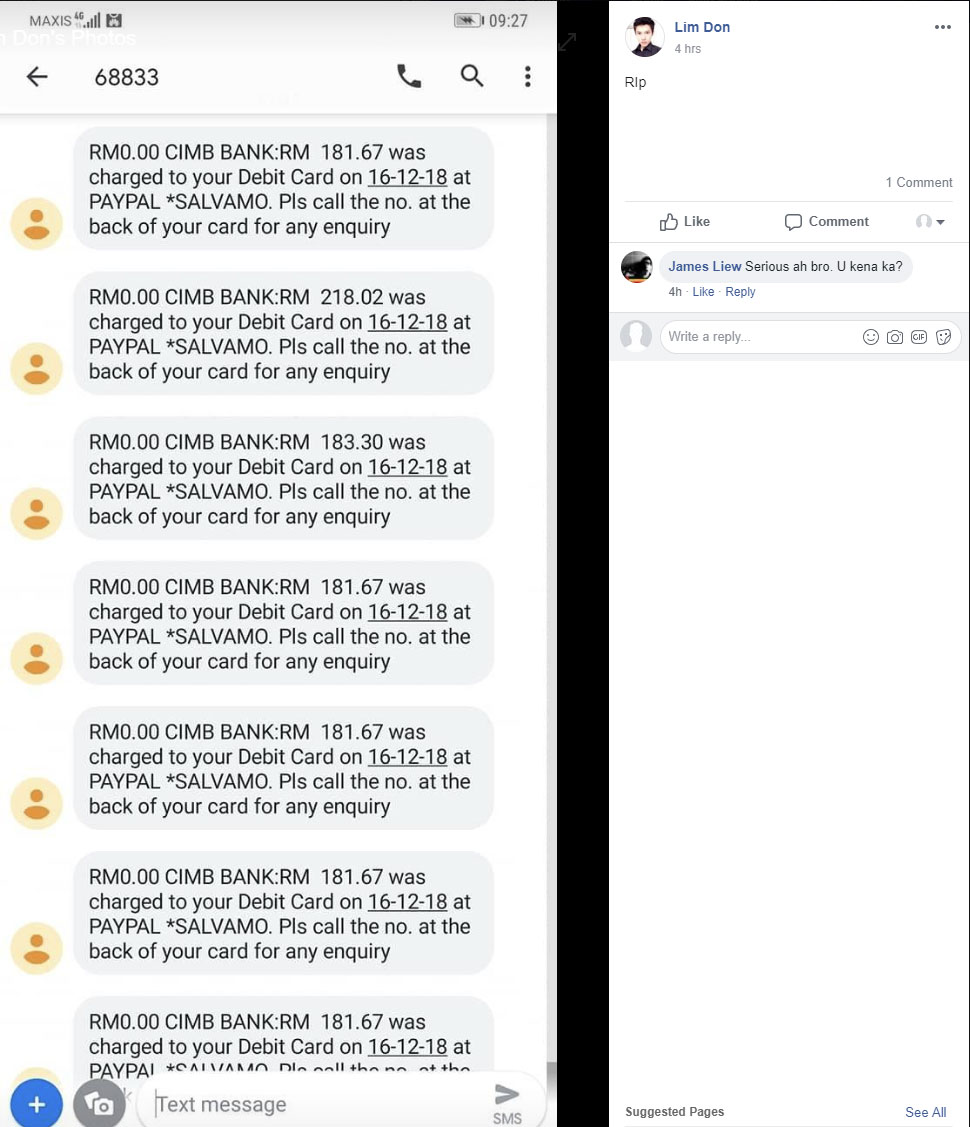Tap the phone call icon
Image resolution: width=970 pixels, height=1127 pixels.
tap(409, 75)
